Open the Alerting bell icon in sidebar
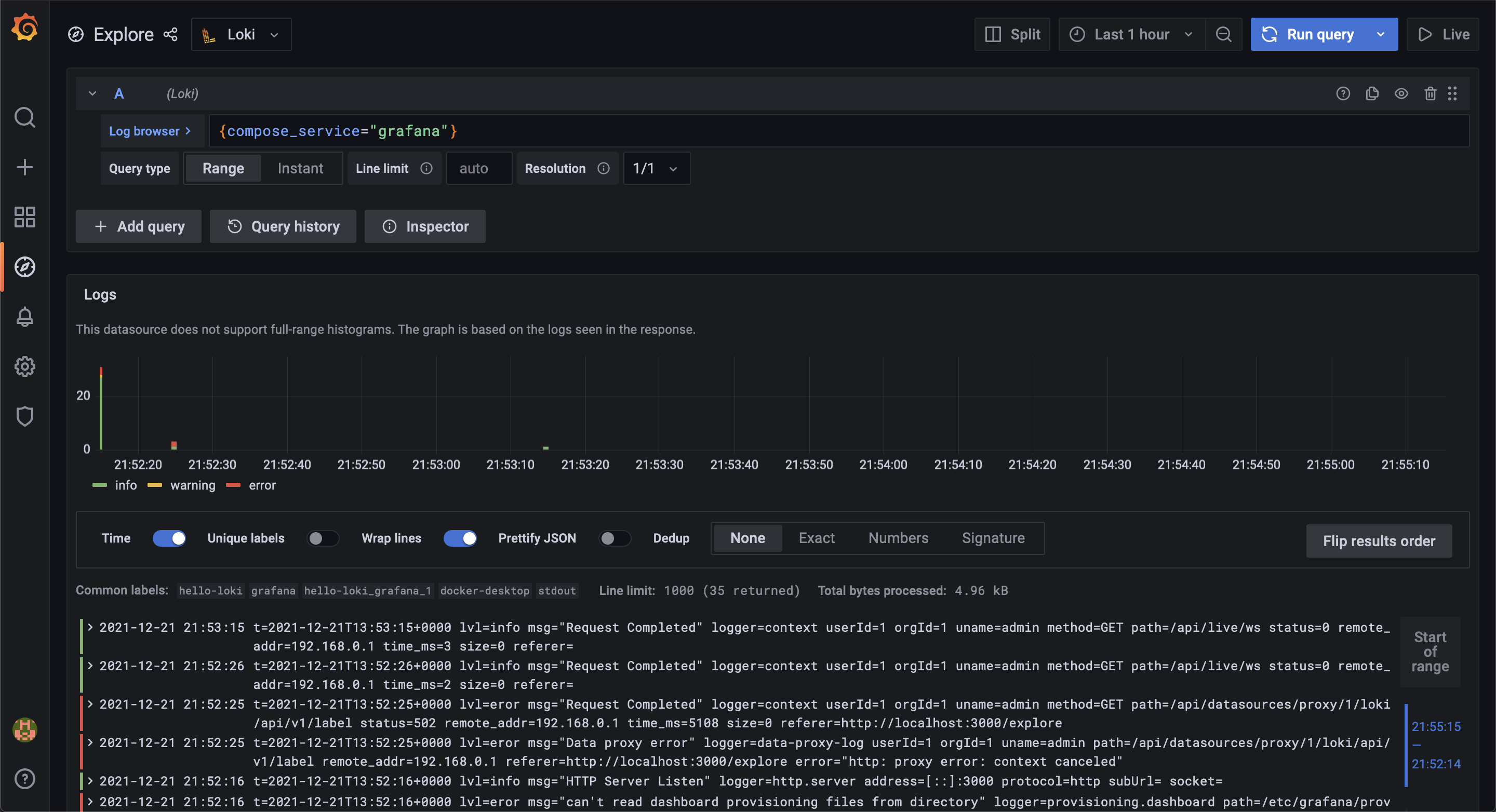The height and width of the screenshot is (812, 1496). click(x=24, y=317)
